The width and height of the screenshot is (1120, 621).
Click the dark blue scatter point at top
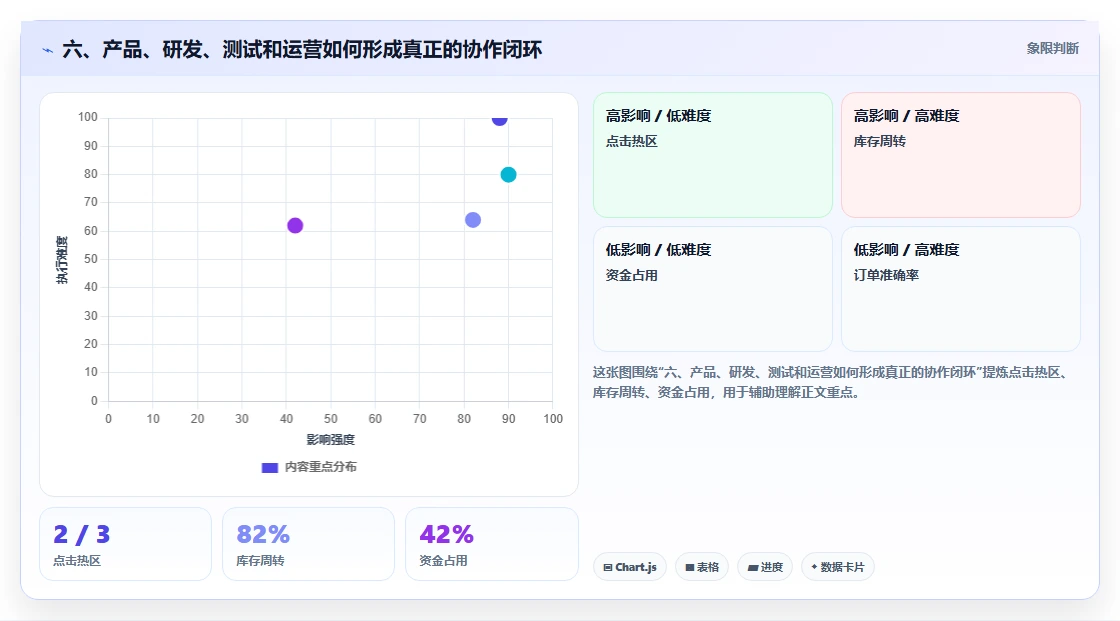499,119
